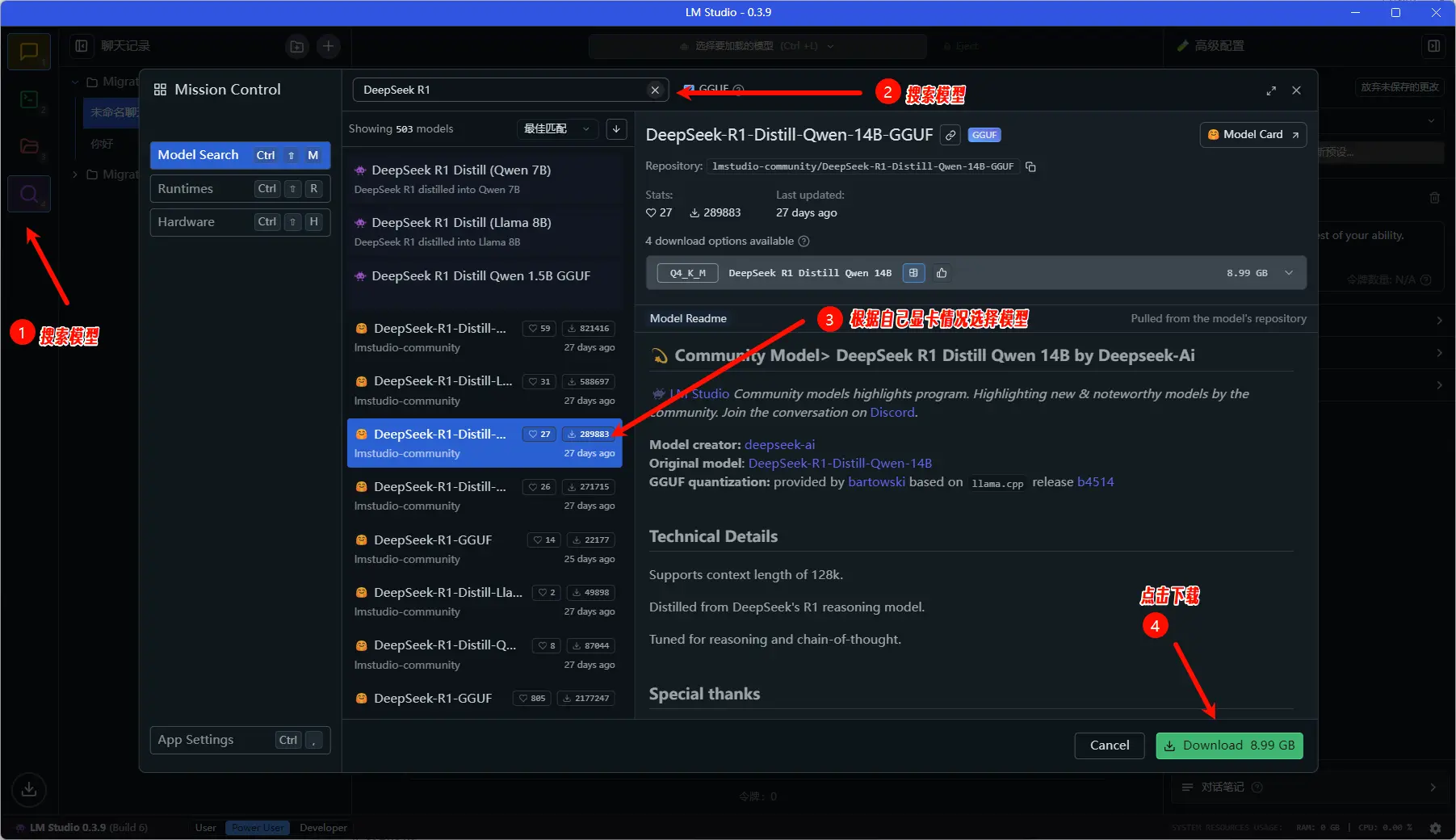Expand the Mission Control dialog to fullscreen

pyautogui.click(x=1271, y=90)
